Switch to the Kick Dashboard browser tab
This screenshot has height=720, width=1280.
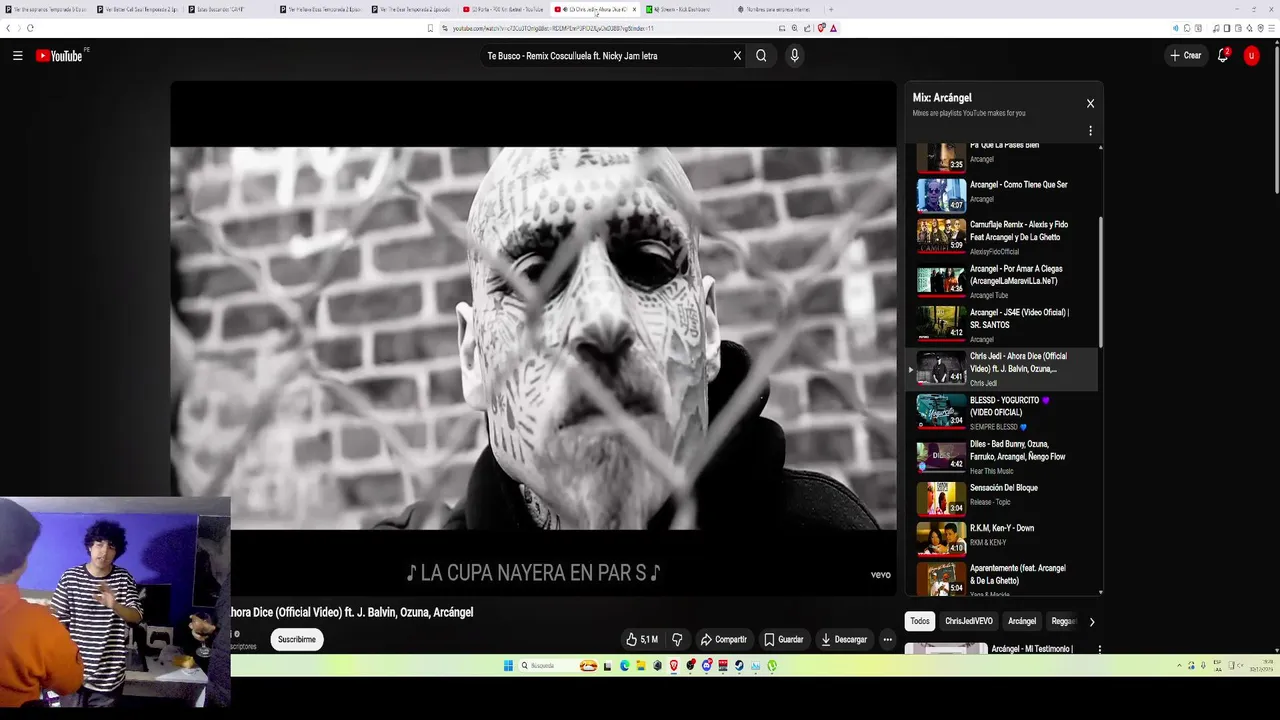(x=684, y=9)
